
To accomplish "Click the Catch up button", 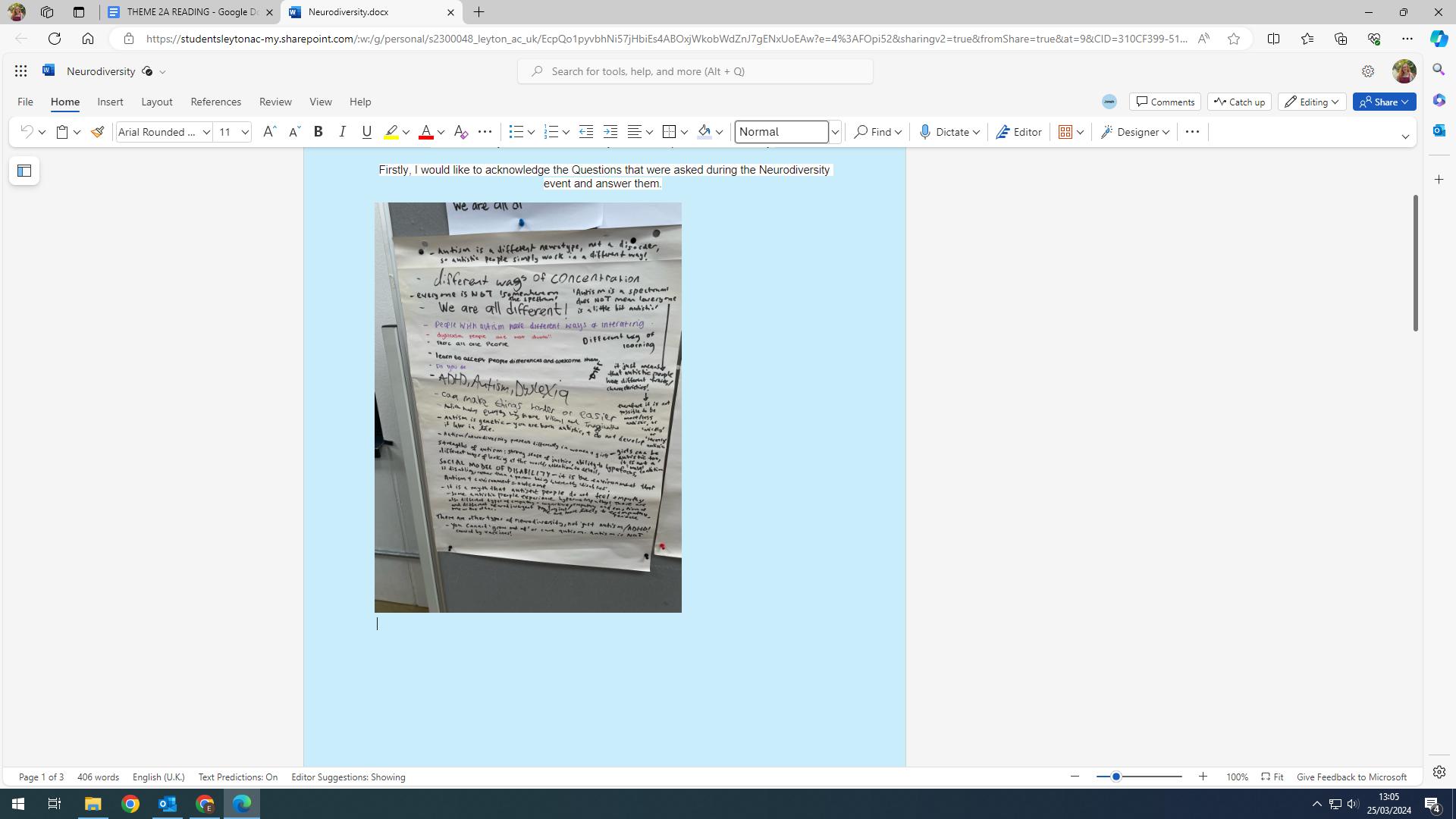I will [1239, 102].
